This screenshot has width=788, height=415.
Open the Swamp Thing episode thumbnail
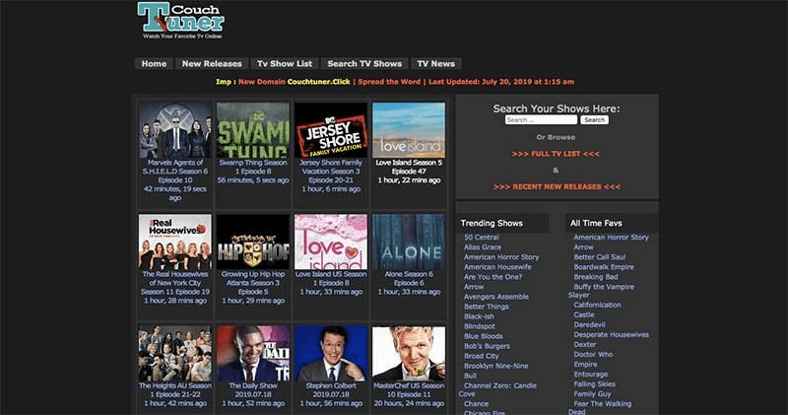[253, 130]
